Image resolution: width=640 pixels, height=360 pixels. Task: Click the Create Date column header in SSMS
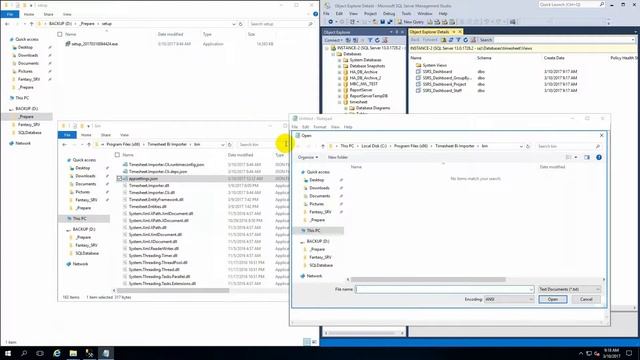pos(554,58)
